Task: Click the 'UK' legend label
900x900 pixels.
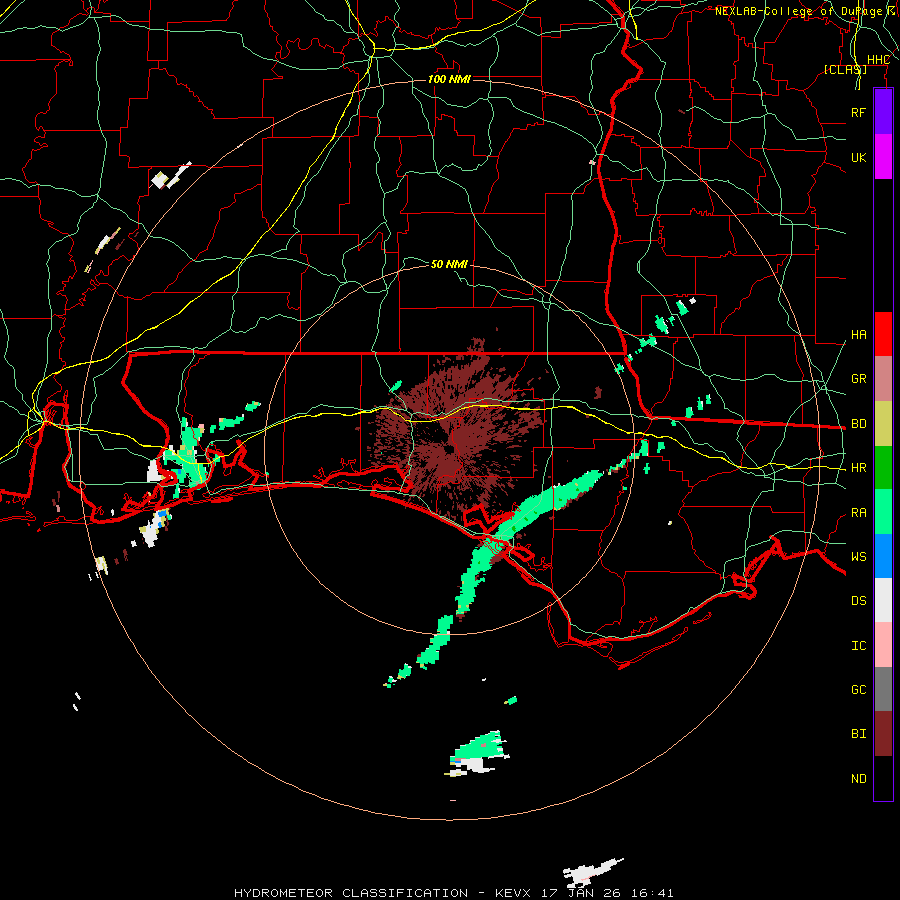Action: pos(858,157)
